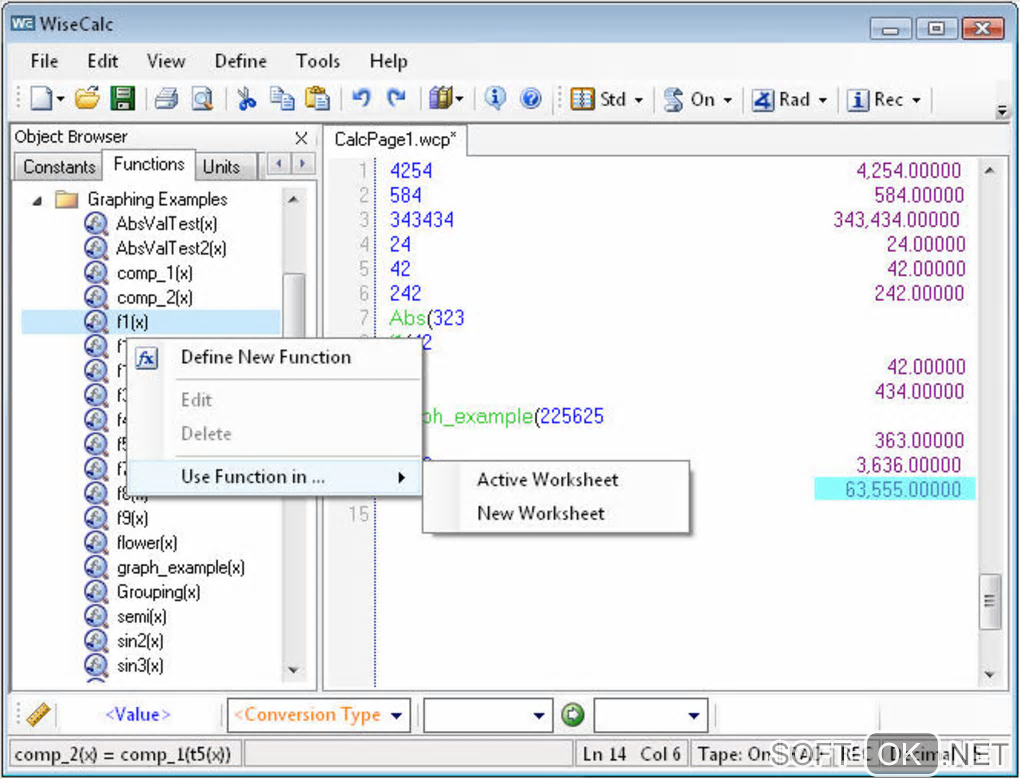Close the Object Browser panel
Viewport: 1020px width, 779px height.
click(301, 138)
